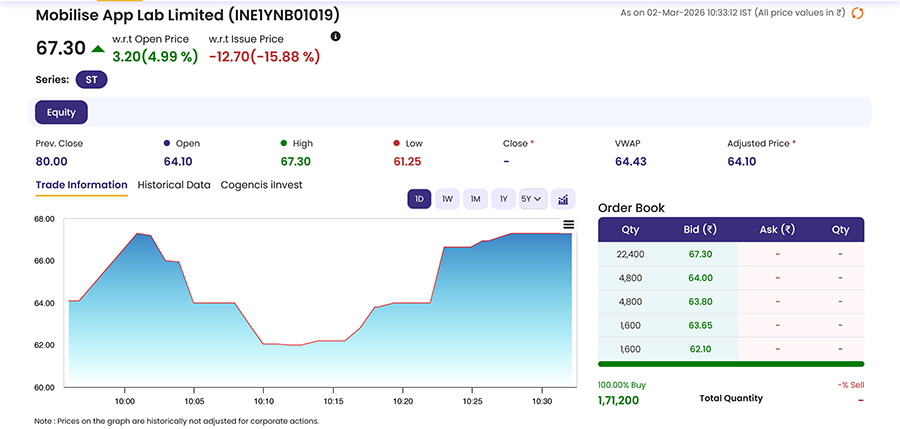Viewport: 900px width, 429px height.
Task: Click the info icon near issue price
Action: pyautogui.click(x=335, y=37)
